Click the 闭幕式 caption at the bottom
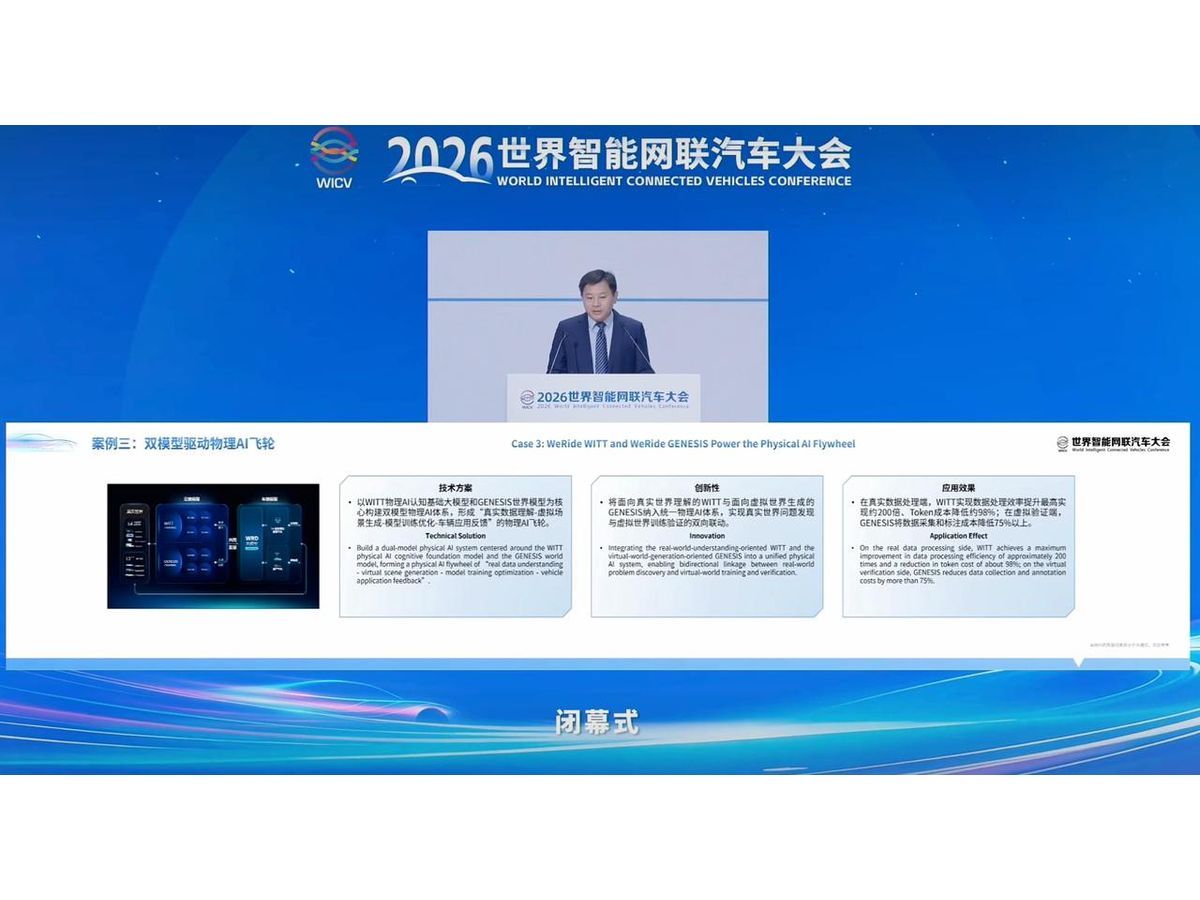1200x900 pixels. [596, 721]
